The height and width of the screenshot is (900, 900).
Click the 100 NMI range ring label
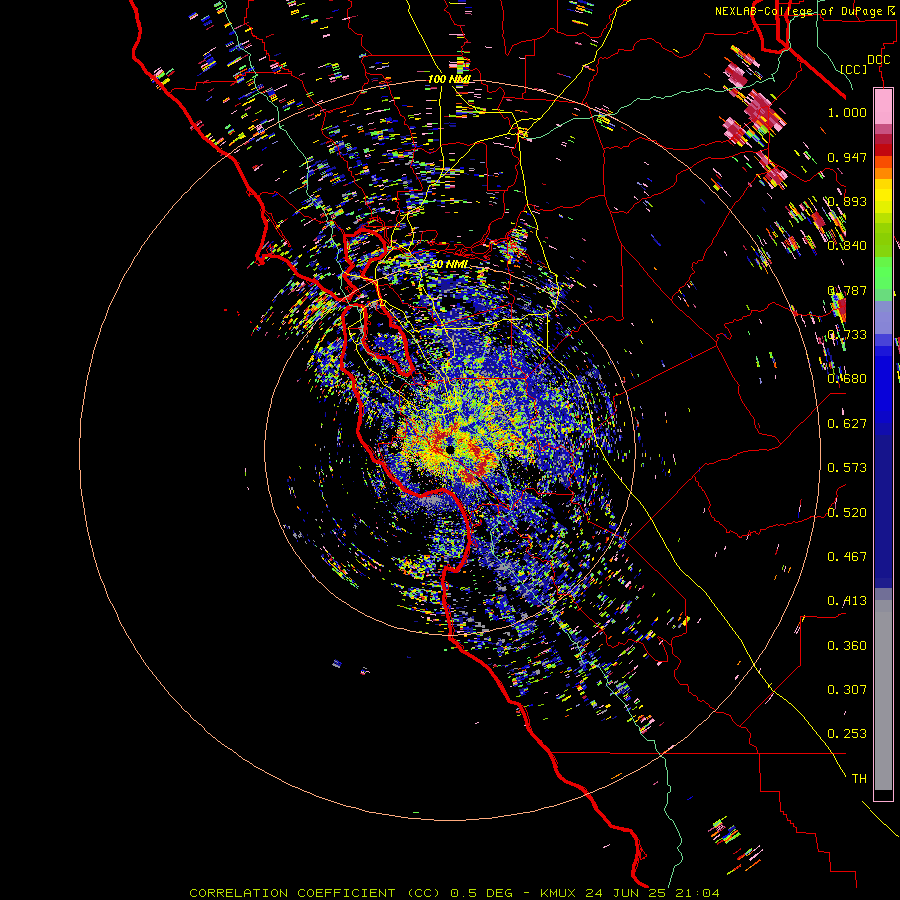click(x=449, y=79)
